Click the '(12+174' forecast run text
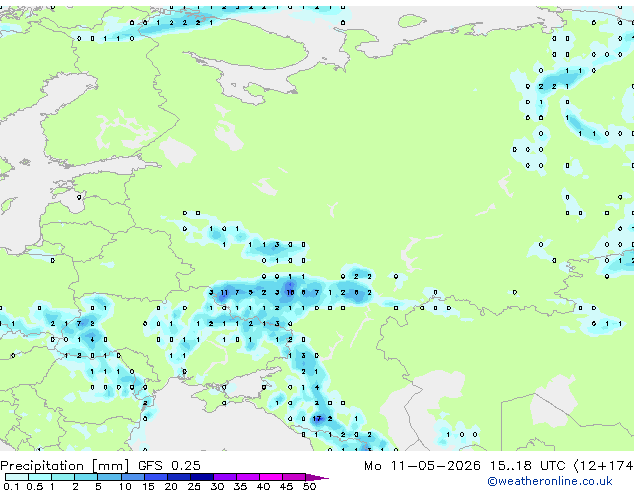 [x=604, y=466]
